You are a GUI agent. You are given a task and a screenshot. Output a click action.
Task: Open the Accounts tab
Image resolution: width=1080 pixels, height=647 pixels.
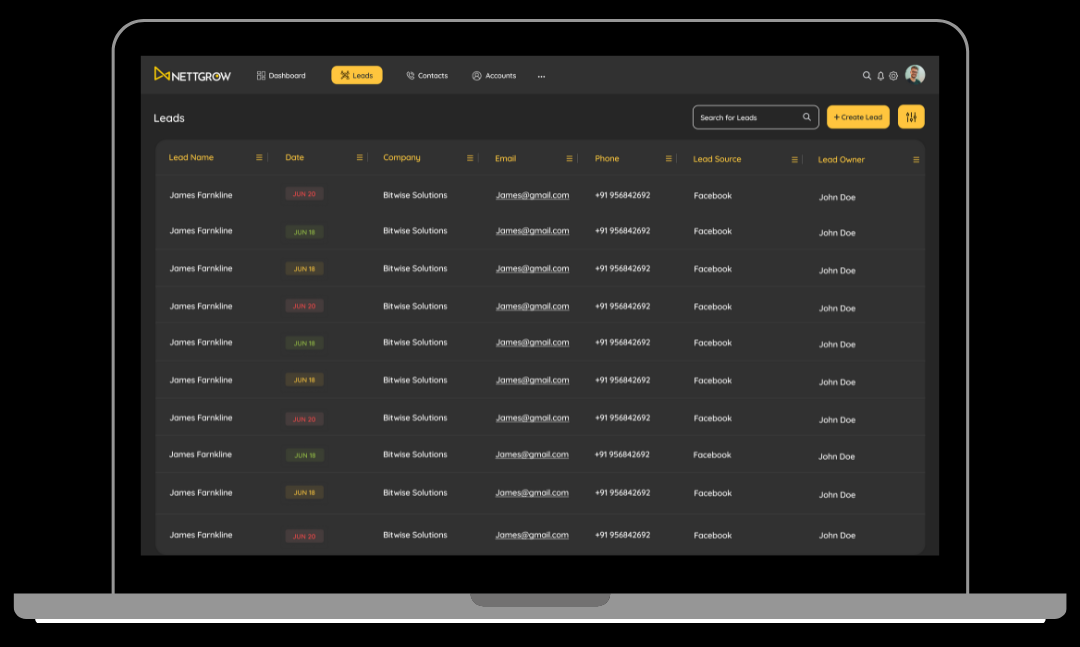pyautogui.click(x=494, y=76)
